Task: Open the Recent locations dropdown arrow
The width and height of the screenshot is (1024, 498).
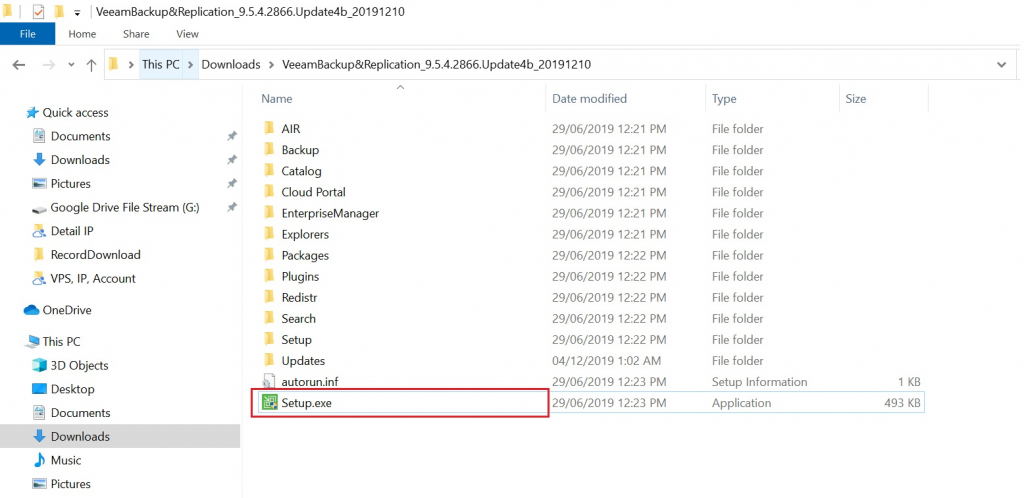Action: coord(71,65)
